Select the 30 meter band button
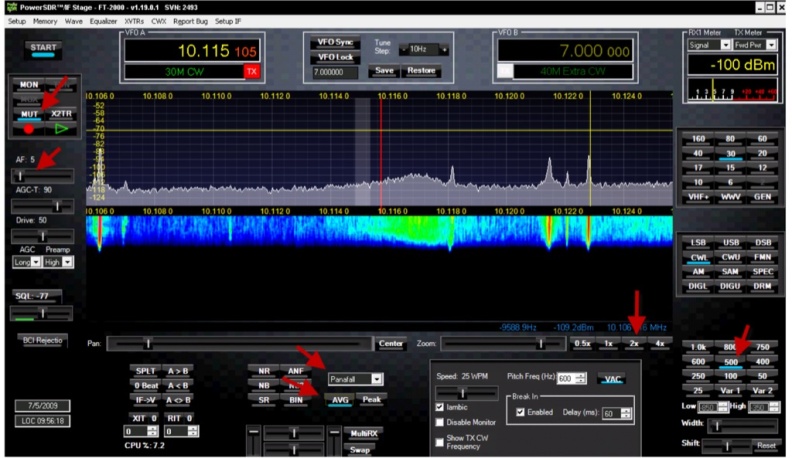Image resolution: width=792 pixels, height=458 pixels. pyautogui.click(x=730, y=154)
